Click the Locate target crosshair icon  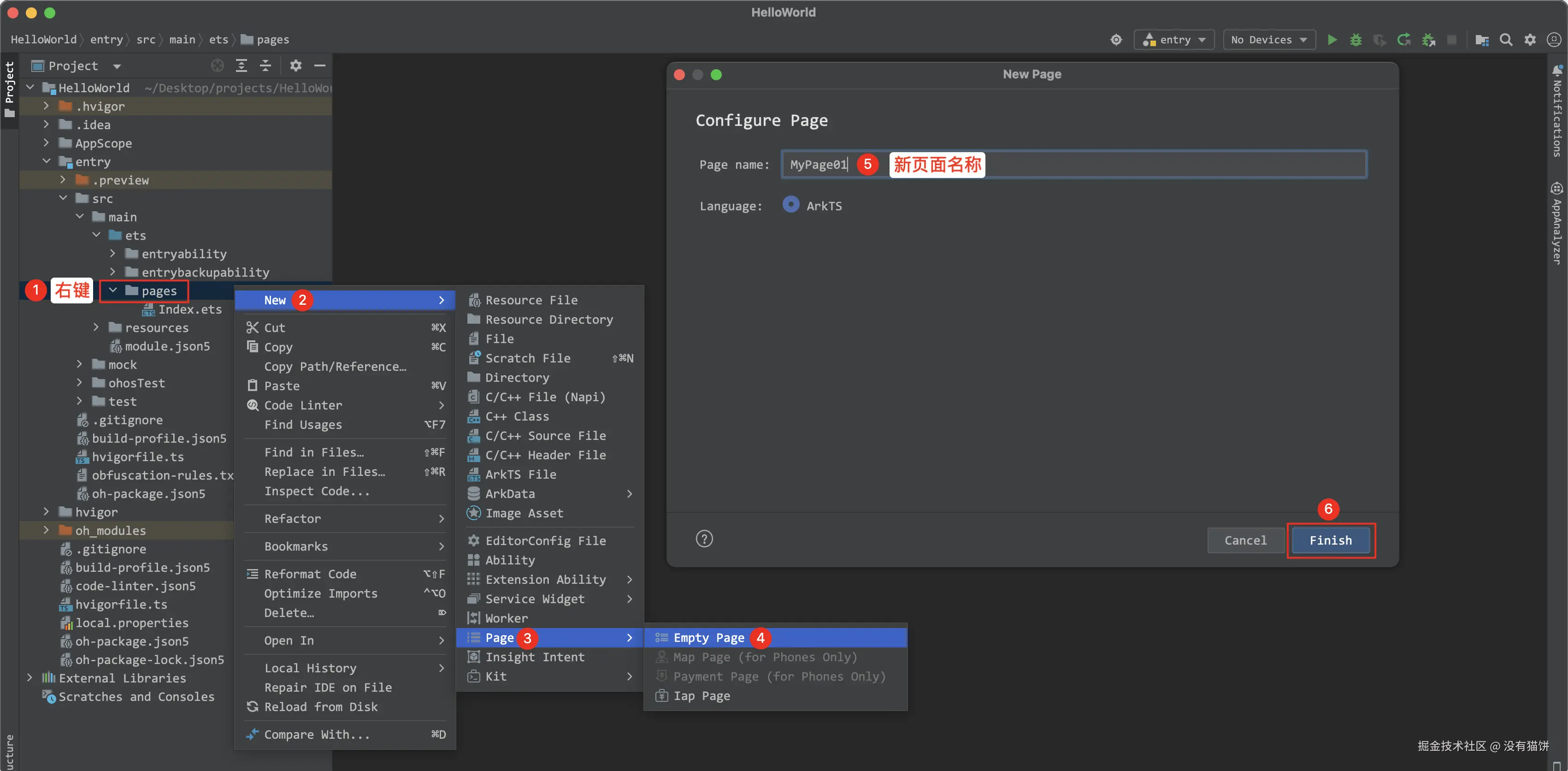click(x=1116, y=40)
